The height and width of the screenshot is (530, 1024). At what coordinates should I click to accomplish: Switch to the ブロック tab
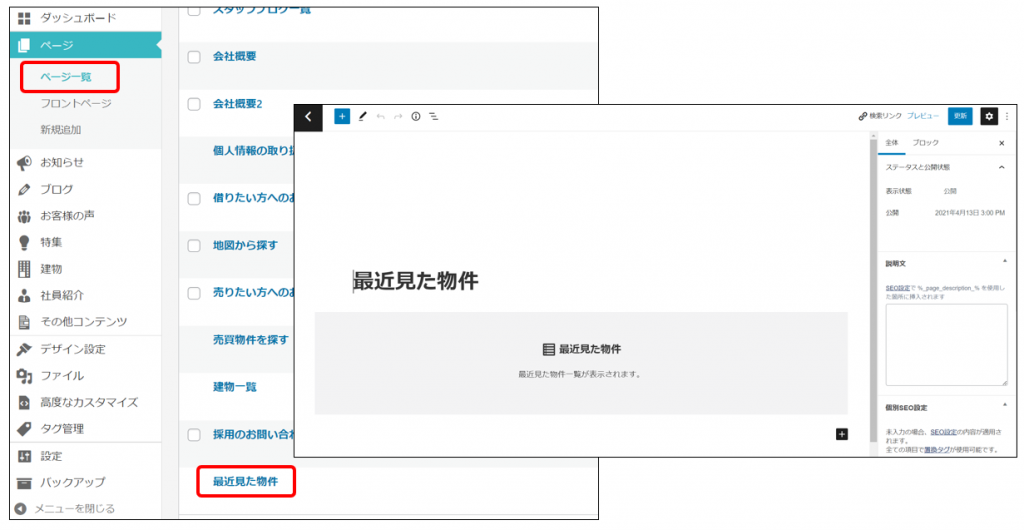tap(926, 144)
